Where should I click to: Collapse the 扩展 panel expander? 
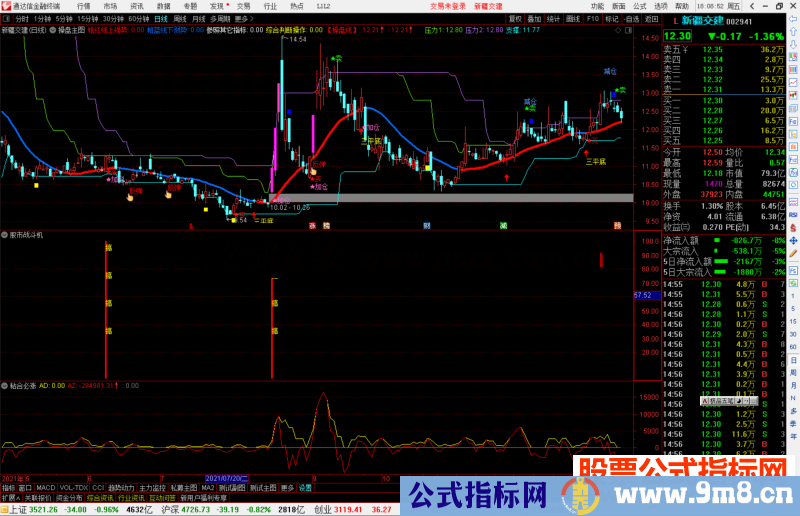pos(11,498)
